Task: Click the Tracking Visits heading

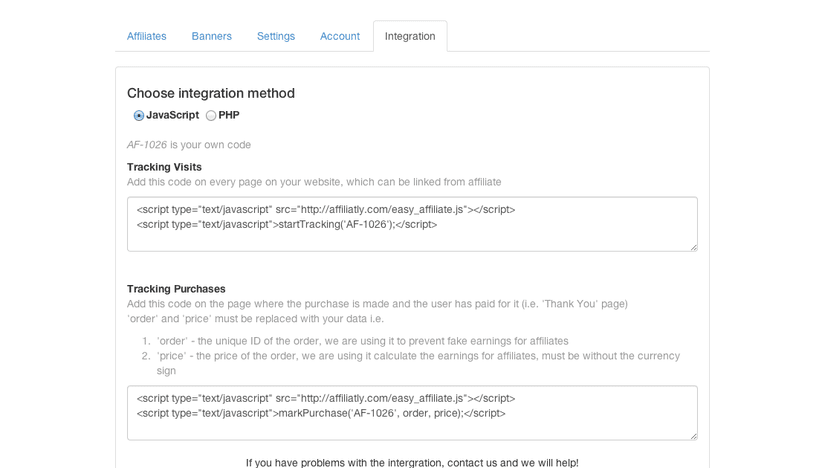Action: pos(164,167)
